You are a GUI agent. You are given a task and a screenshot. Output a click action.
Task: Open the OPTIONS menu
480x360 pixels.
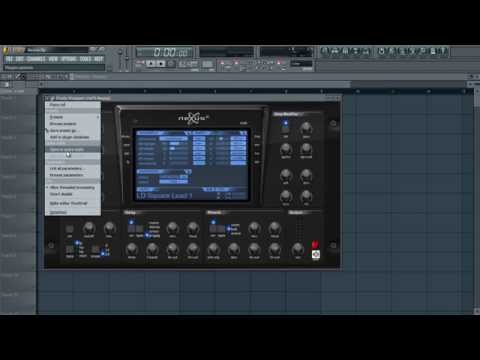click(68, 59)
